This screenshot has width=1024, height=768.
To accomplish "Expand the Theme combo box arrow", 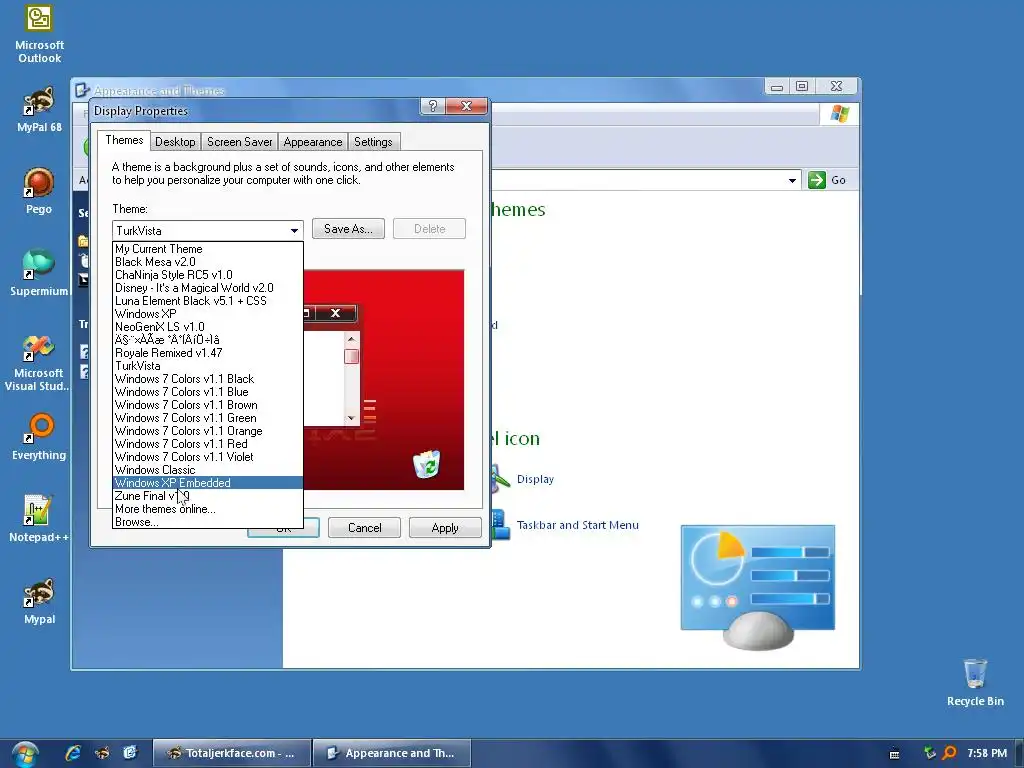I will [x=295, y=231].
